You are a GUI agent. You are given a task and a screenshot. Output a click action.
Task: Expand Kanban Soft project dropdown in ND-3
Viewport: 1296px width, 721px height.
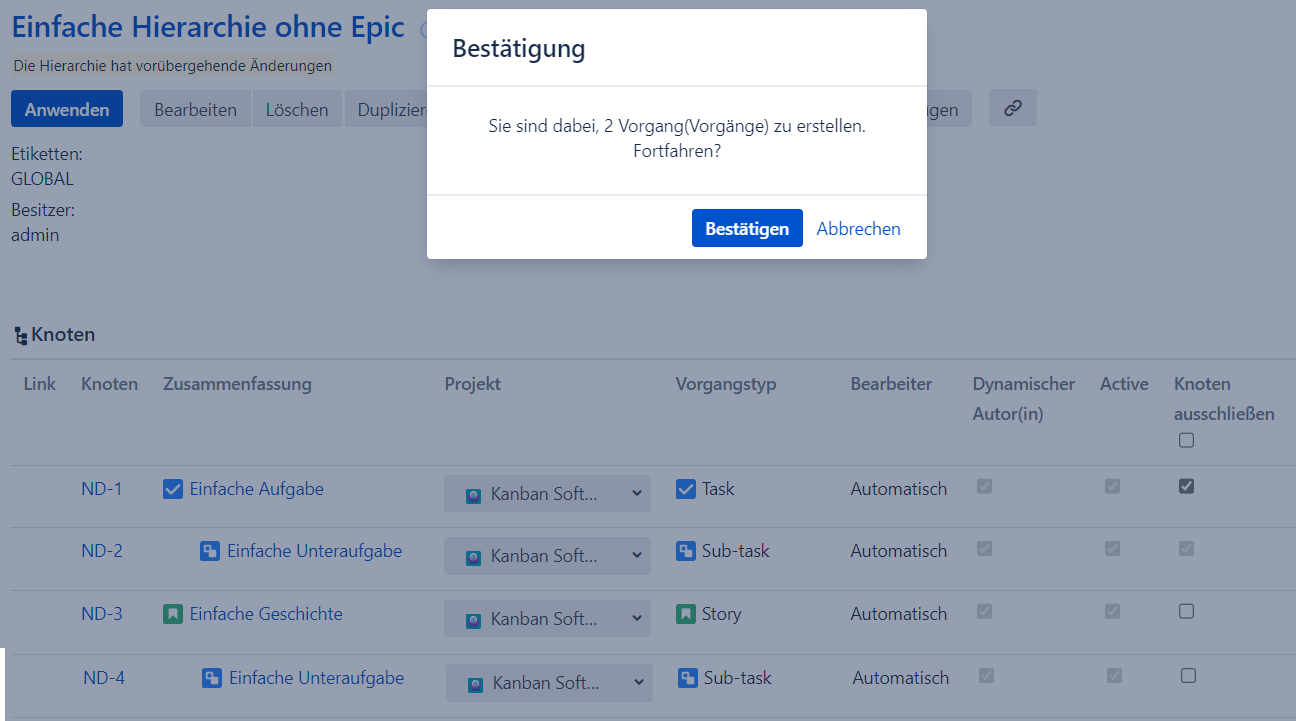547,619
